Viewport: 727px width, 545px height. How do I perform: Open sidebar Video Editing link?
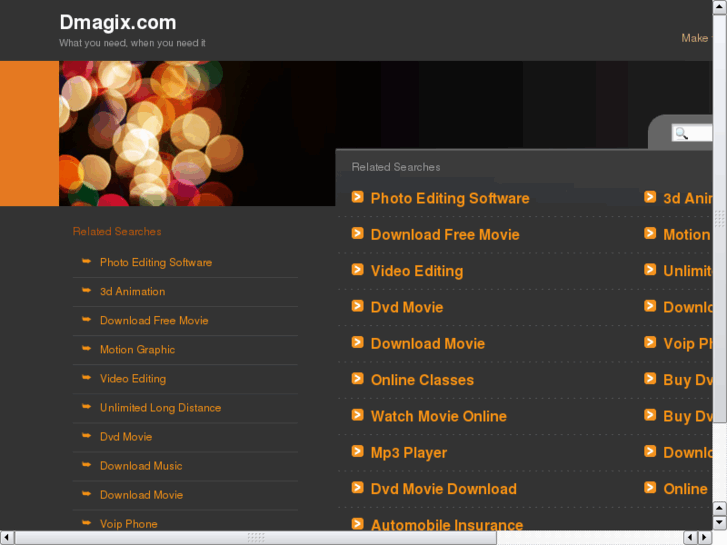[x=133, y=379]
